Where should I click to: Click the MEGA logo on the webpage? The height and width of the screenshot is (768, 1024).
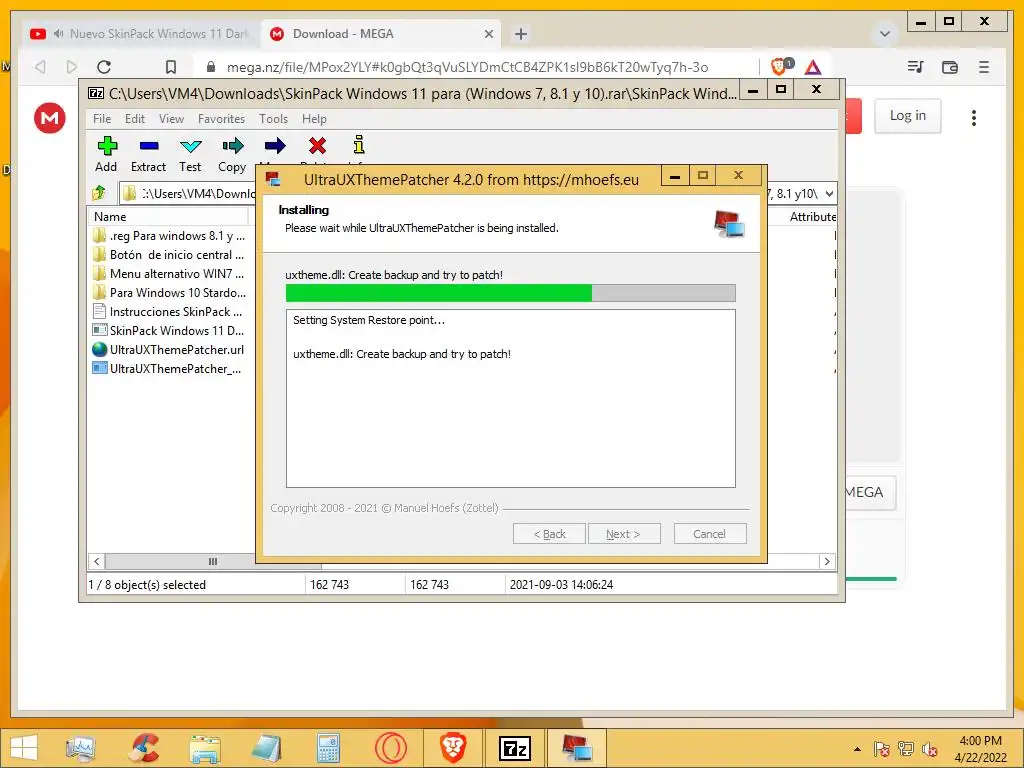[x=50, y=118]
